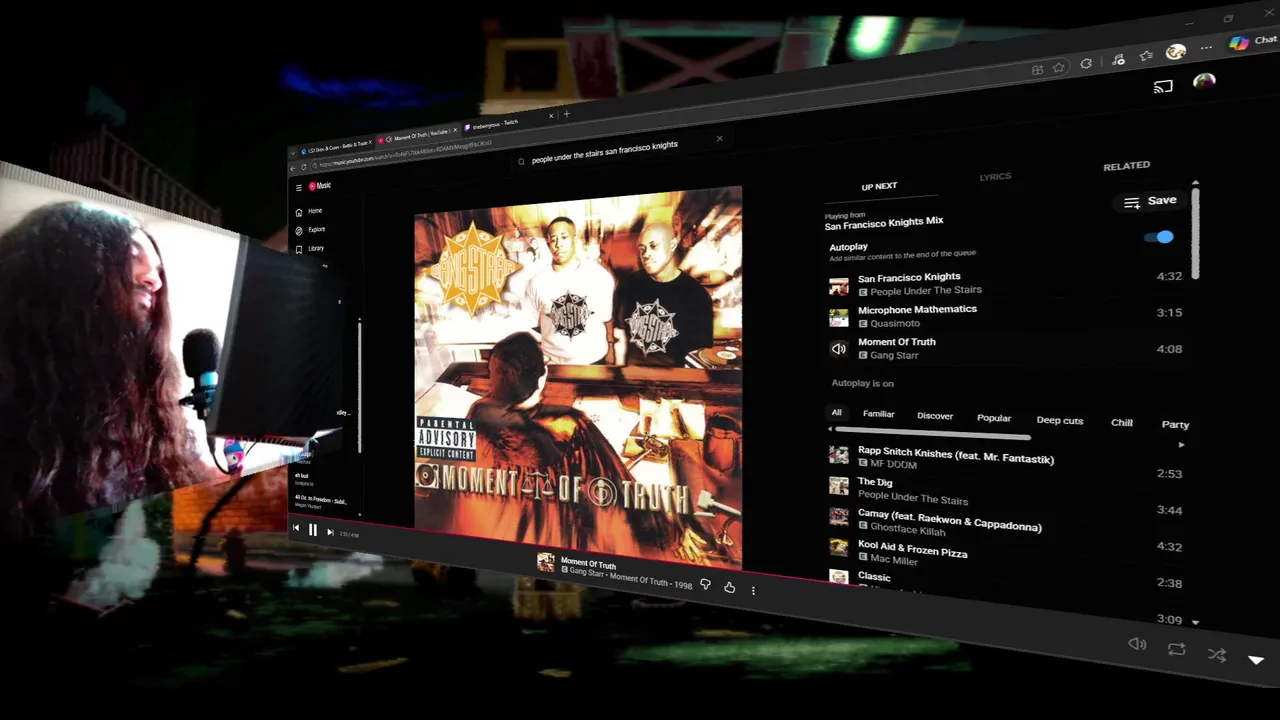The height and width of the screenshot is (720, 1280).
Task: Select the Chill filter chip
Action: click(1122, 423)
